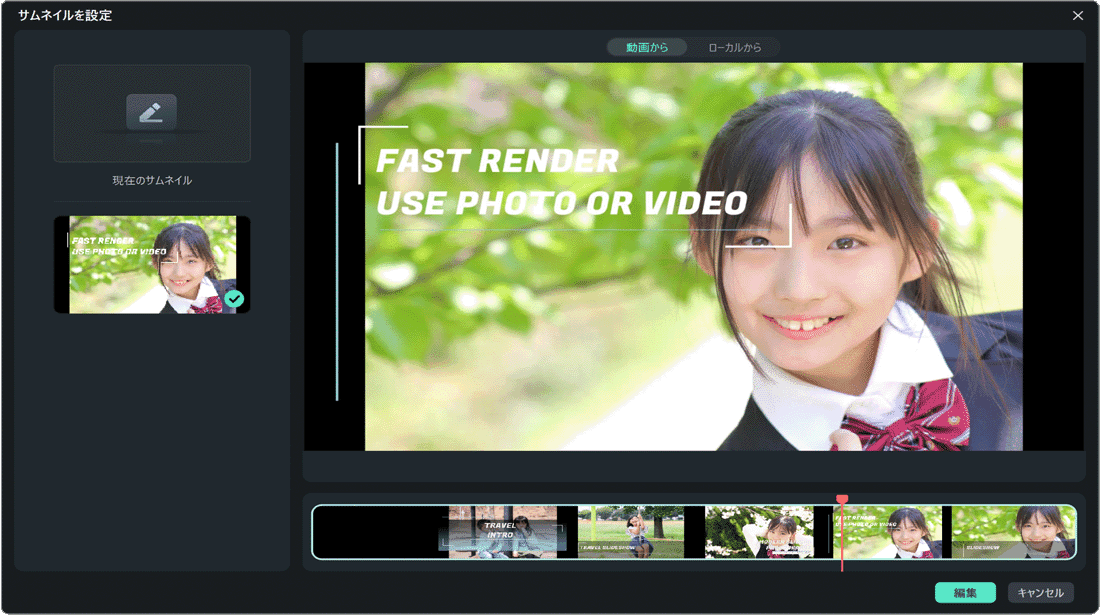Click the キャンセル button
The width and height of the screenshot is (1100, 615).
point(1040,593)
